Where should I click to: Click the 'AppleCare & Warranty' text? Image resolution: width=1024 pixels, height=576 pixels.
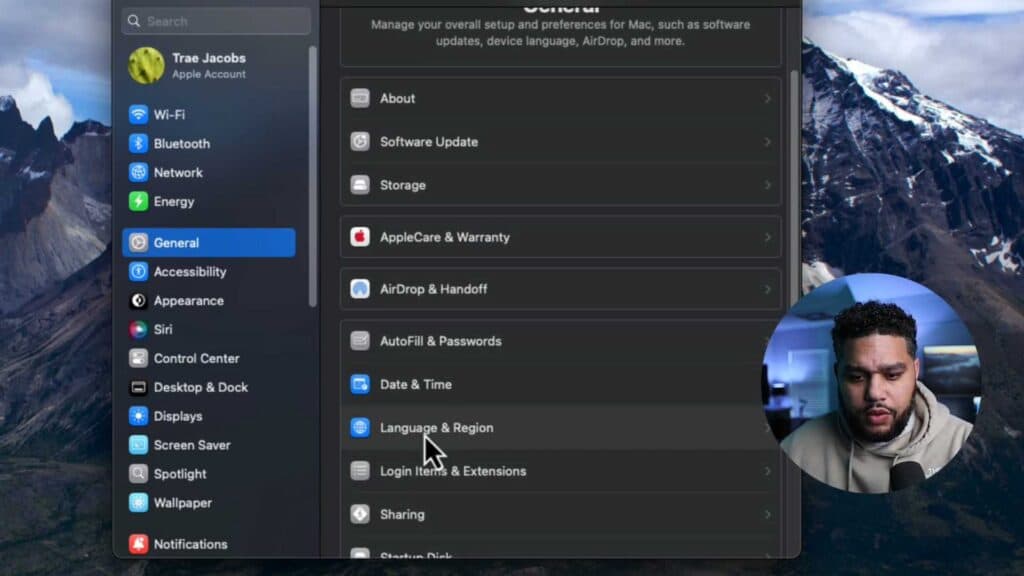(x=445, y=237)
